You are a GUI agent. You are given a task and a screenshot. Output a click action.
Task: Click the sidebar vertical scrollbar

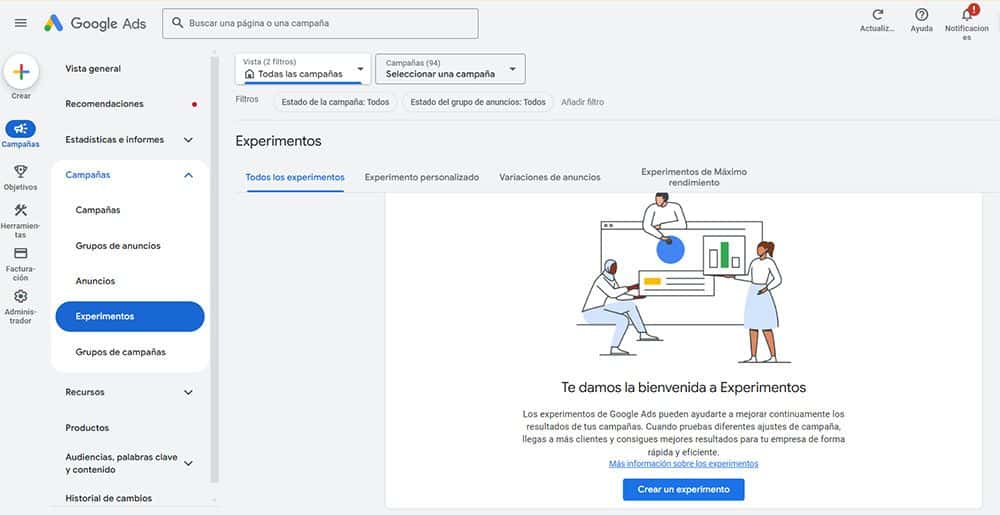click(x=214, y=268)
